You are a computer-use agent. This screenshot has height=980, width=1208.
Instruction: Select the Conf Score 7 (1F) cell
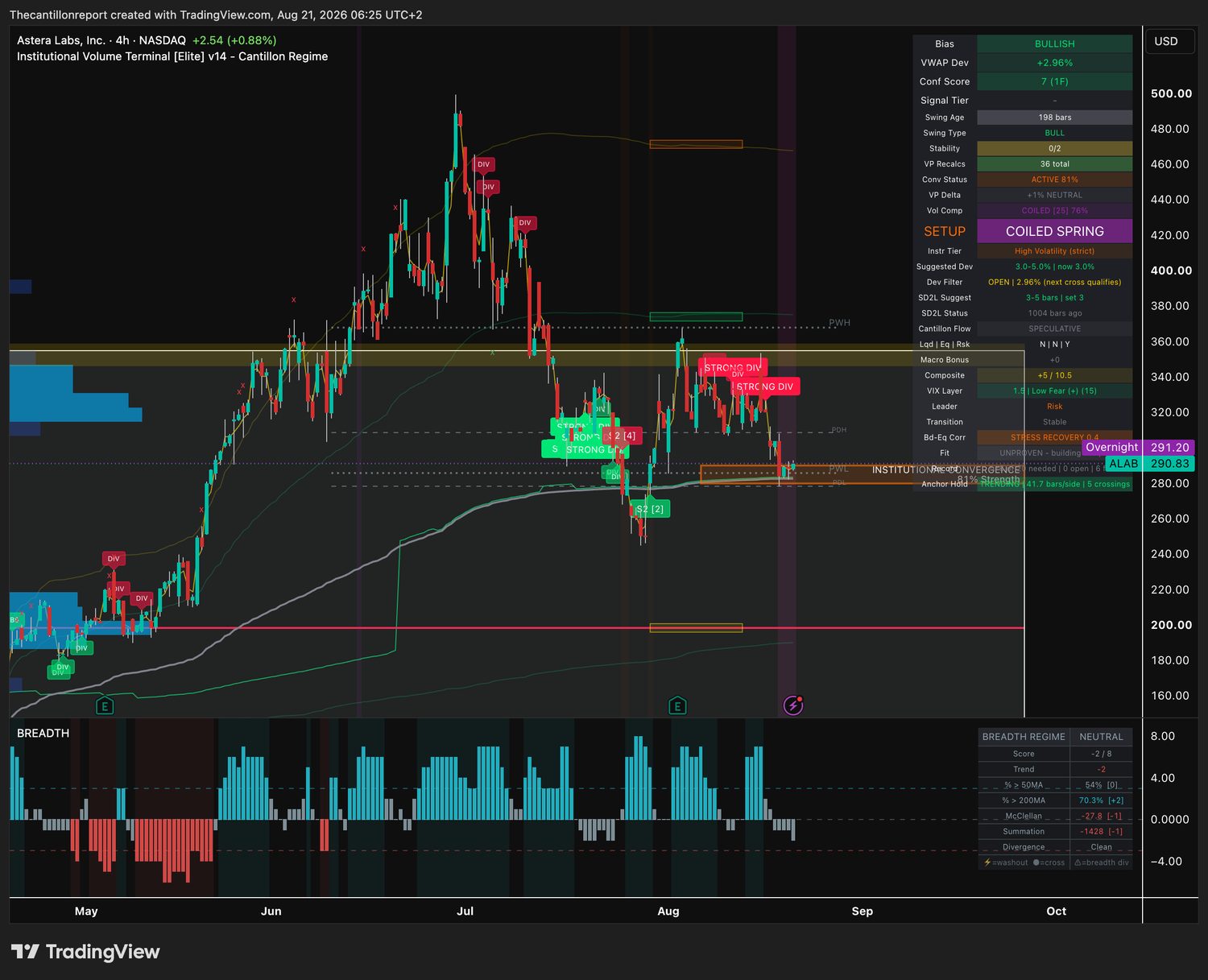[1055, 81]
